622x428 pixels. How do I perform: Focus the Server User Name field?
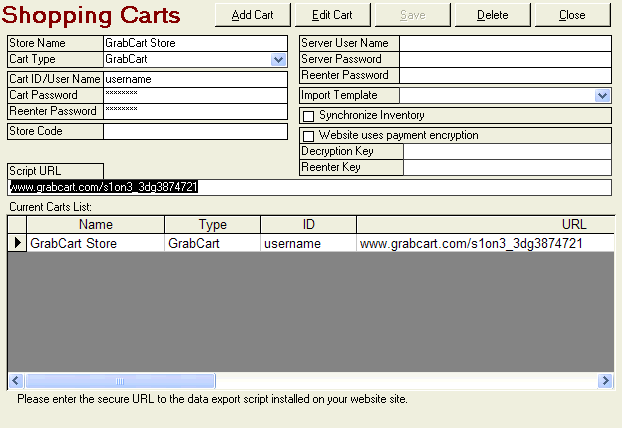coord(505,43)
